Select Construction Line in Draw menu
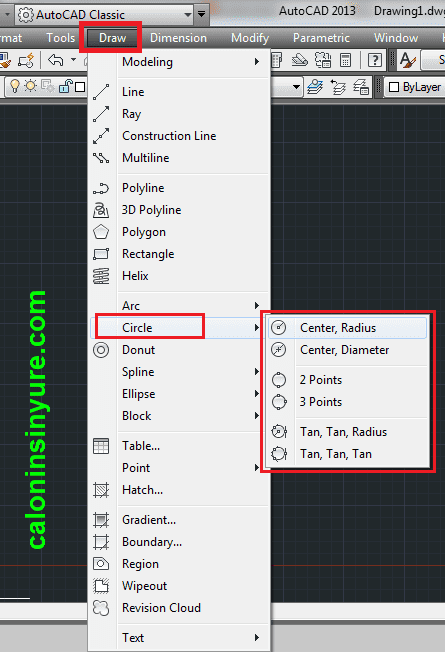The height and width of the screenshot is (653, 445). click(x=179, y=136)
